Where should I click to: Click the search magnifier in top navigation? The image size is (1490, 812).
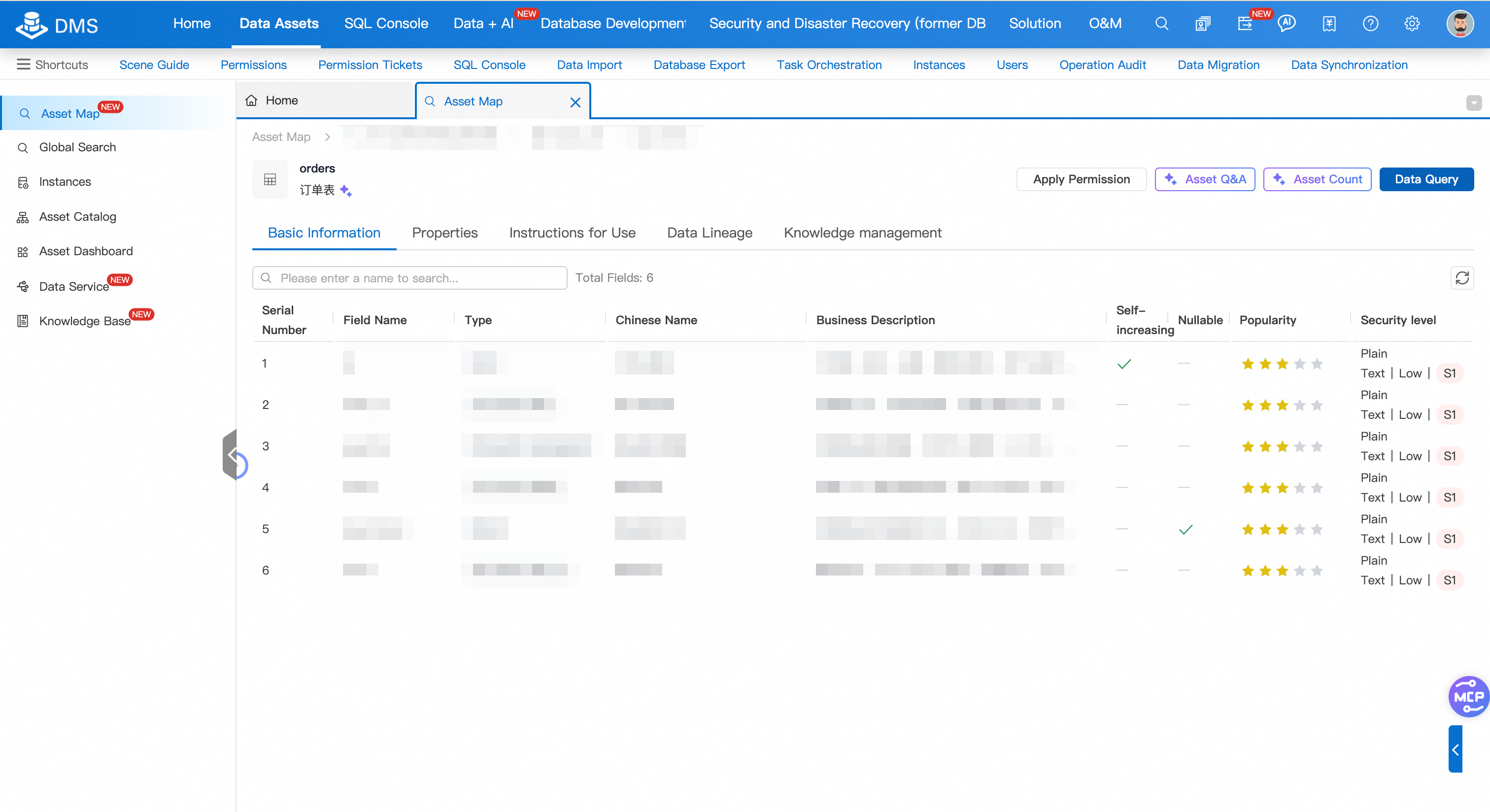click(x=1161, y=24)
